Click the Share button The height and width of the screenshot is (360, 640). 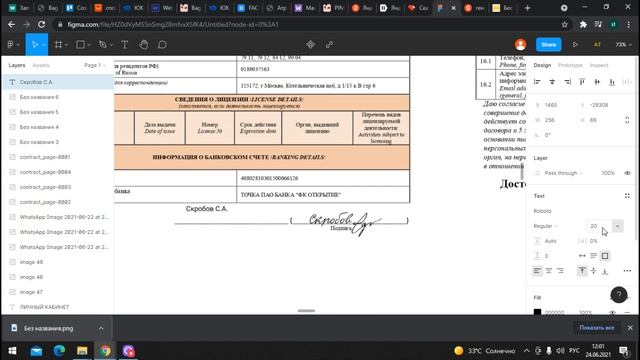(549, 44)
